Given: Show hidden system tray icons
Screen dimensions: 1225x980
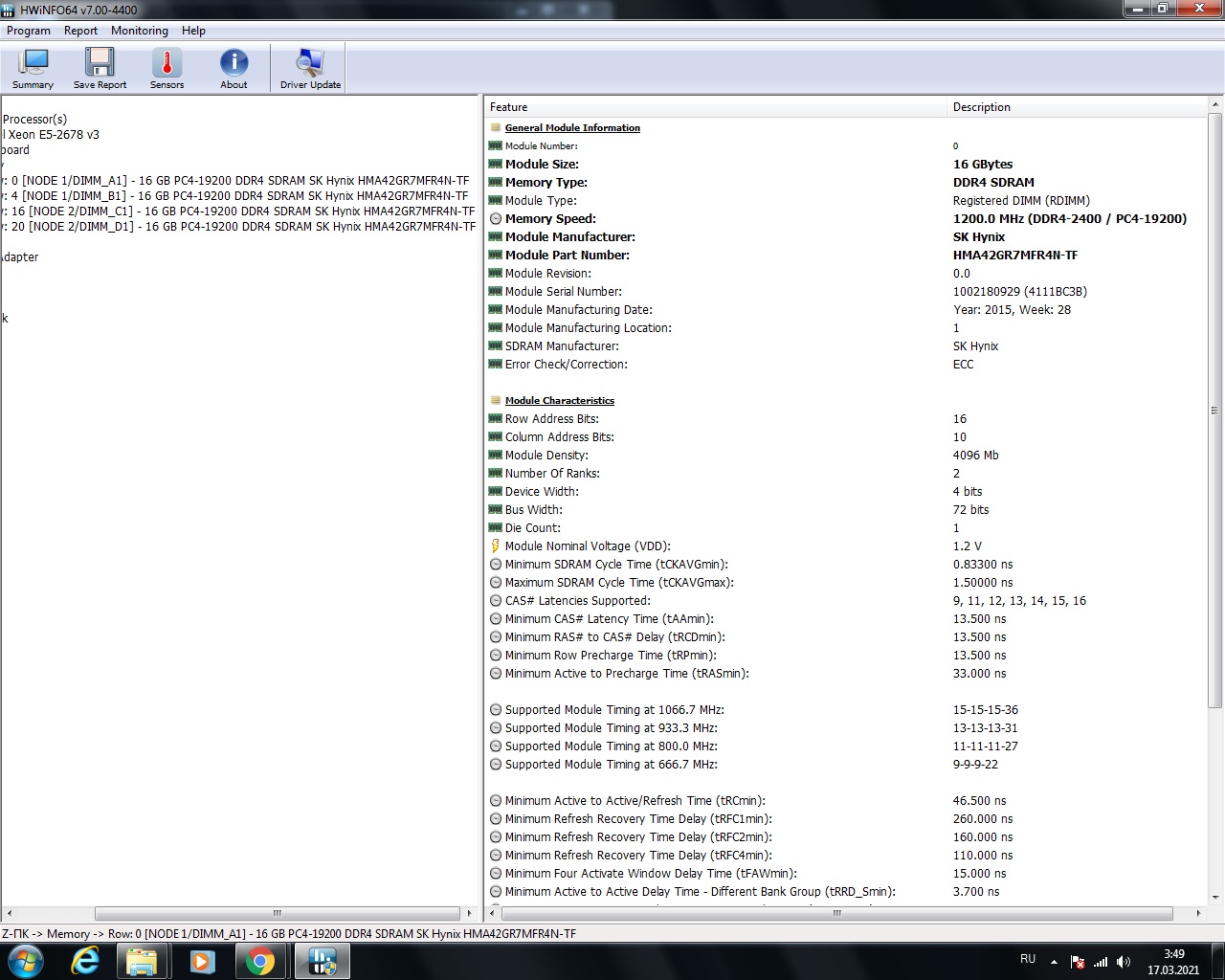Looking at the screenshot, I should point(1054,961).
